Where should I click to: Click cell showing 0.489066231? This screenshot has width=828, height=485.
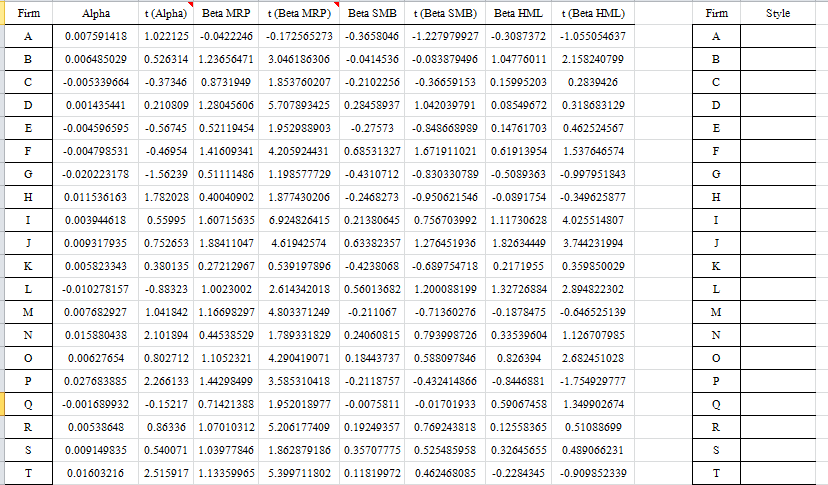pos(593,450)
